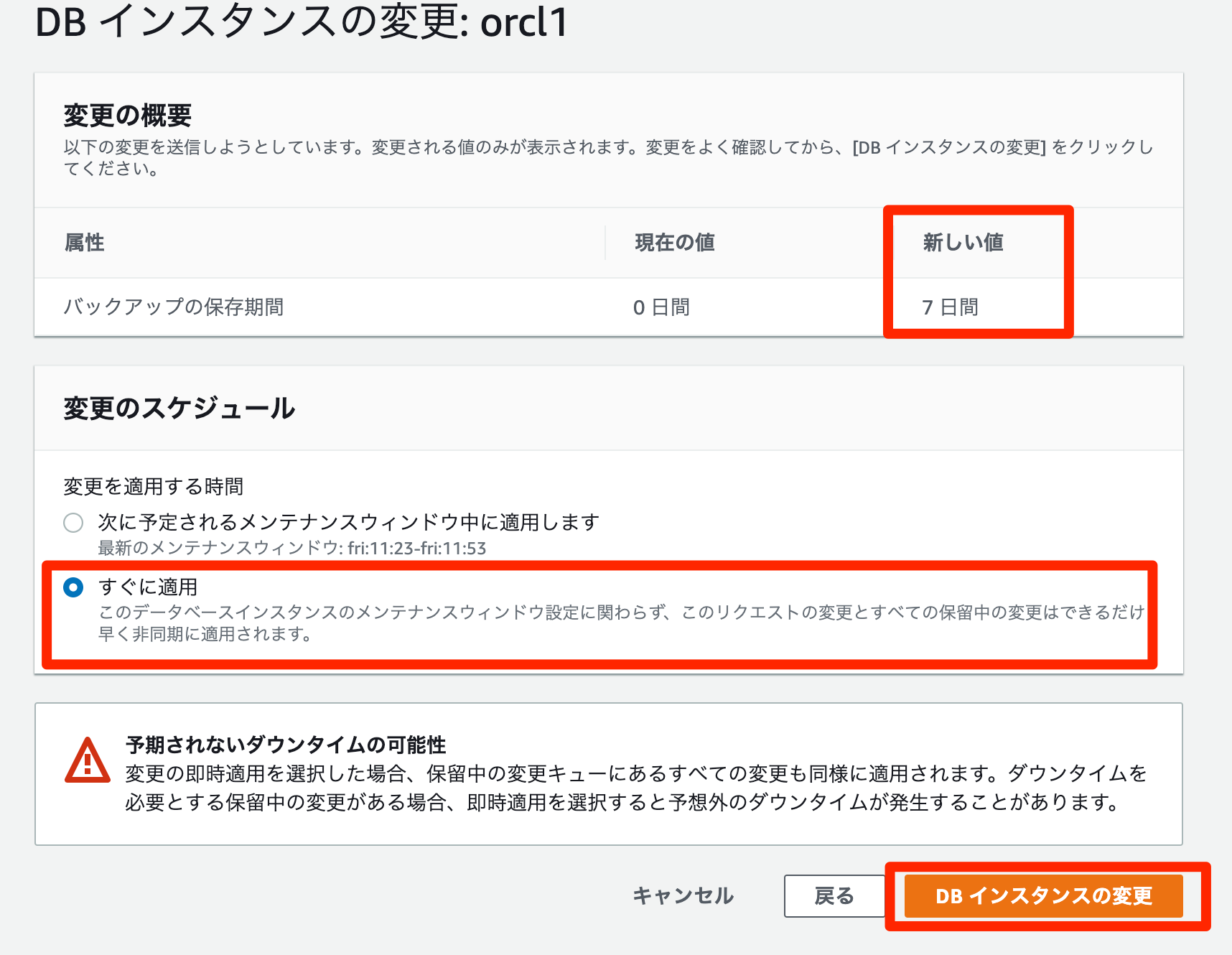This screenshot has height=955, width=1232.
Task: Click the 変更を適用する時間 label
Action: (x=154, y=487)
